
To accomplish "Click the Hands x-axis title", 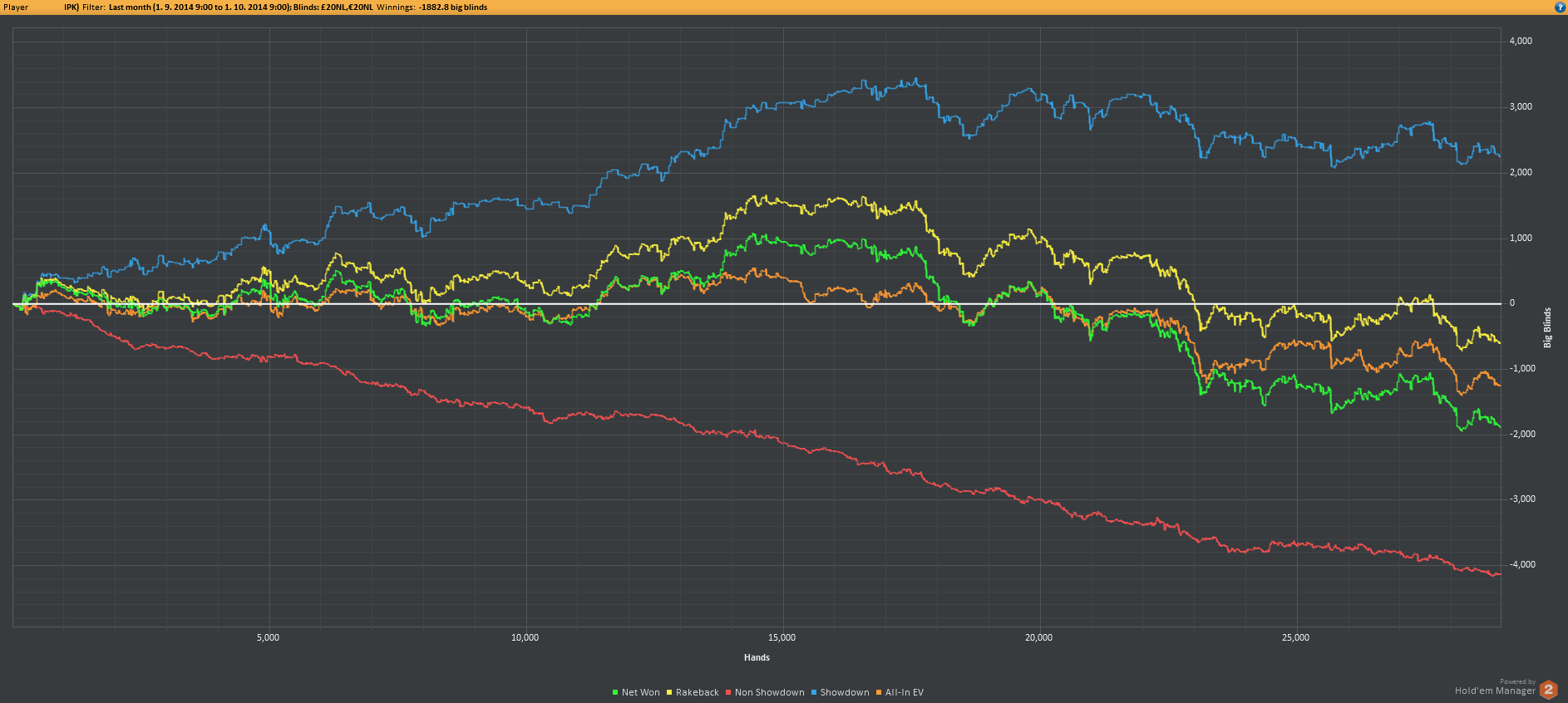I will tap(757, 657).
